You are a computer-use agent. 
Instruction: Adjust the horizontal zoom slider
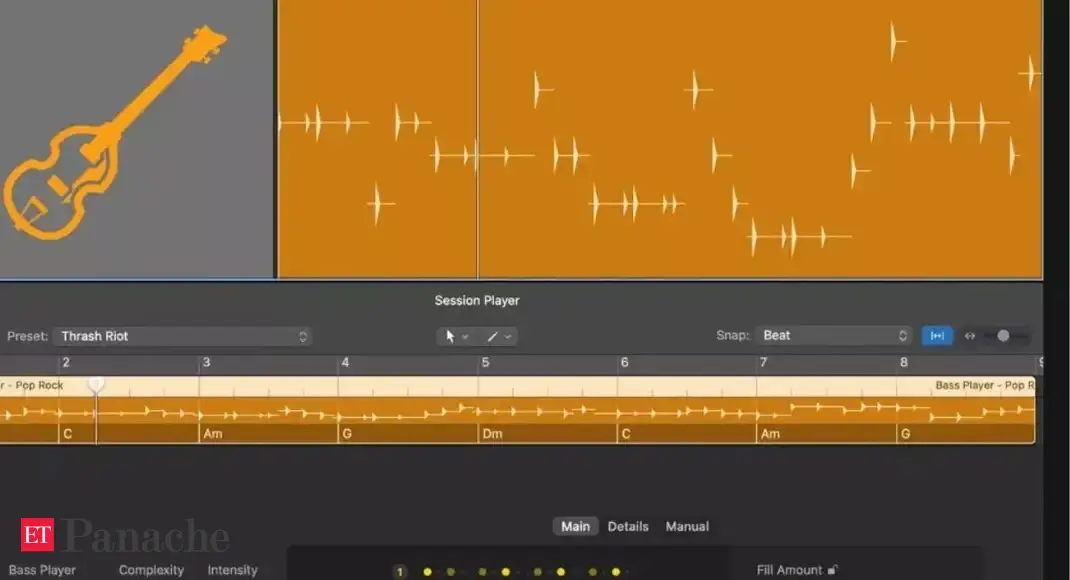coord(1003,336)
